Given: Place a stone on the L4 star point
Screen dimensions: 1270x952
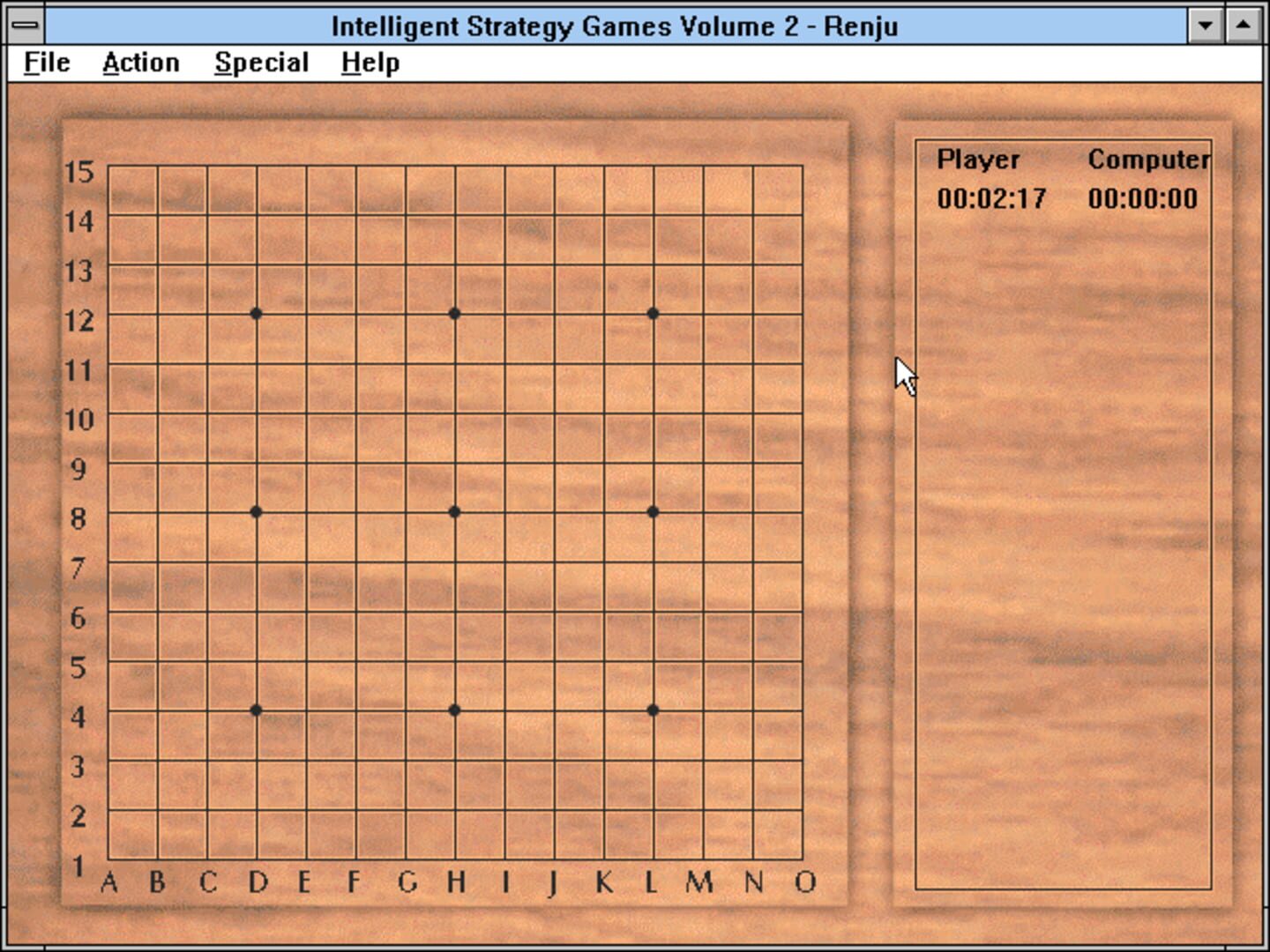Looking at the screenshot, I should (652, 709).
